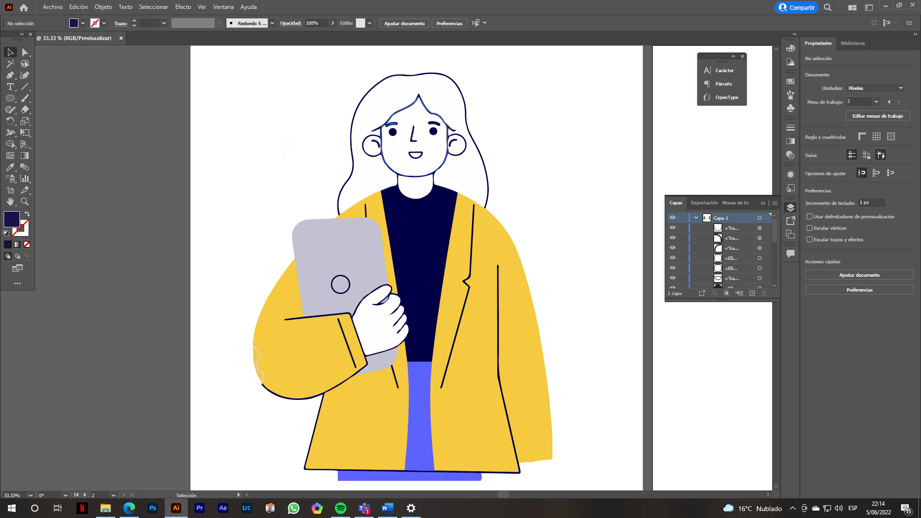
Task: Create new layer in Capas panel
Action: 752,293
